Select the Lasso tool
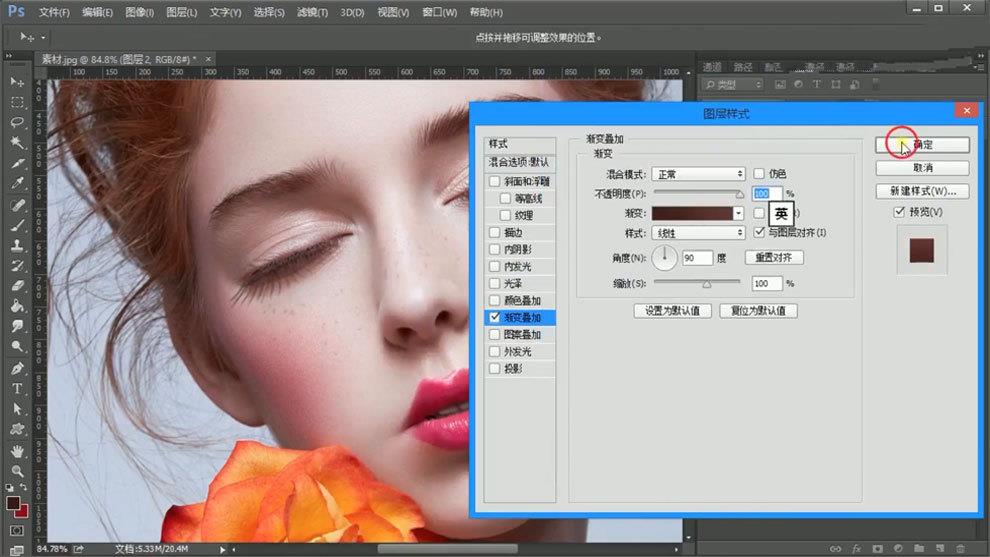 click(17, 122)
